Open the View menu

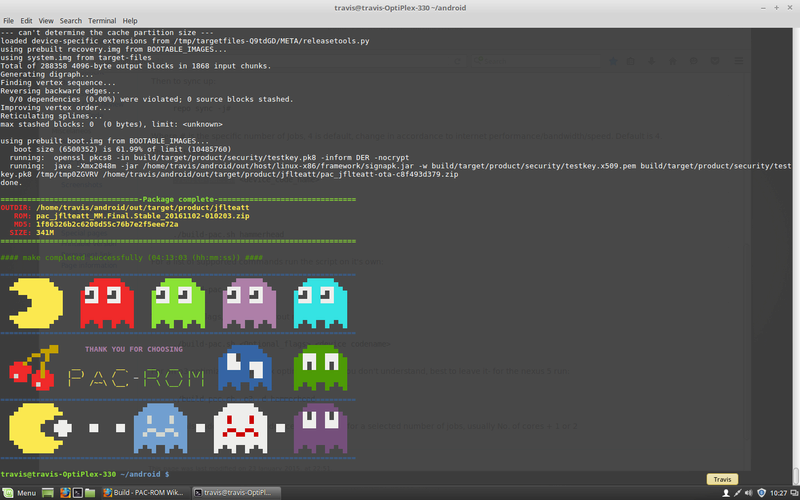pos(46,21)
